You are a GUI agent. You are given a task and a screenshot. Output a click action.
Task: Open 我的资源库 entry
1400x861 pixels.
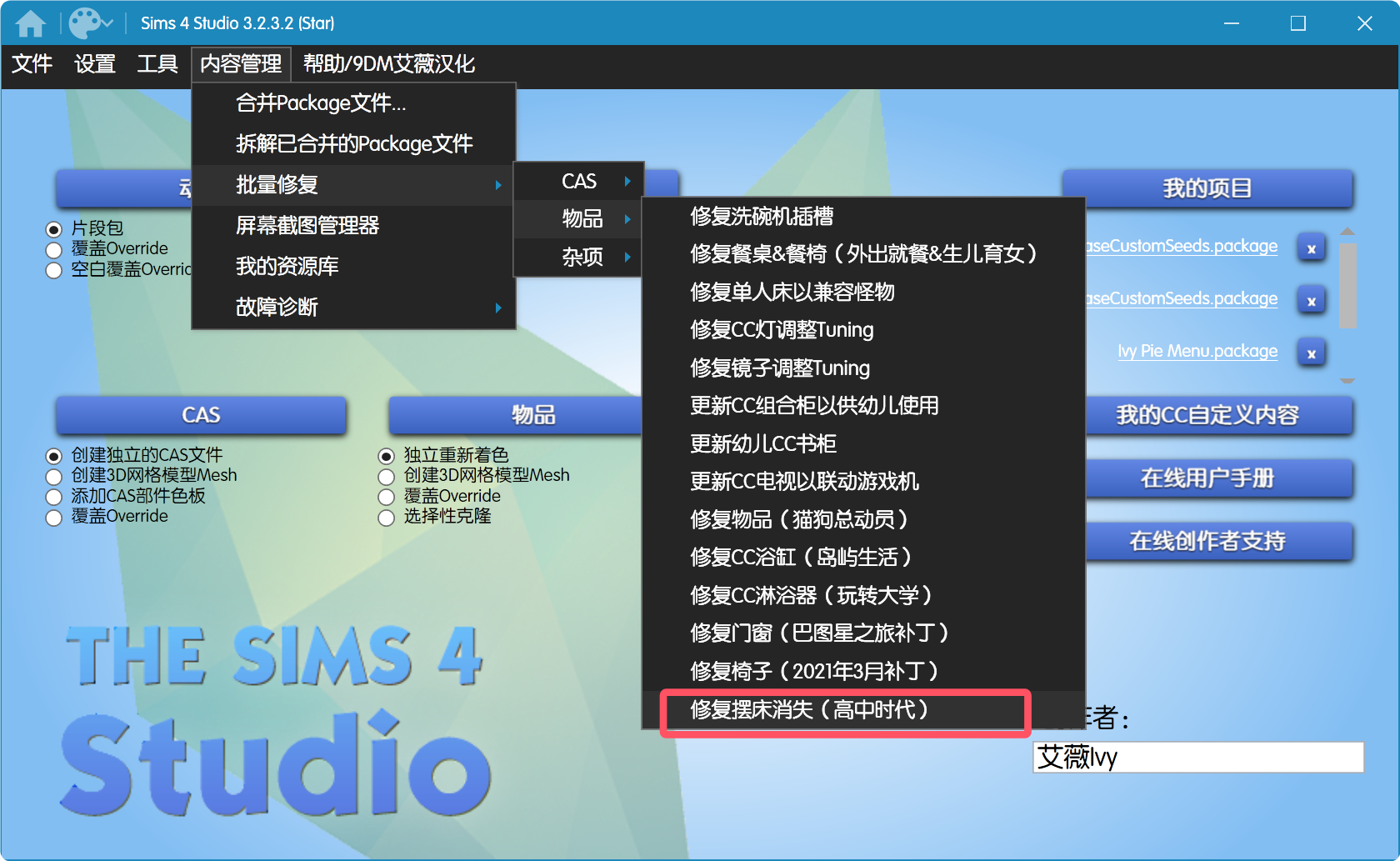354,267
